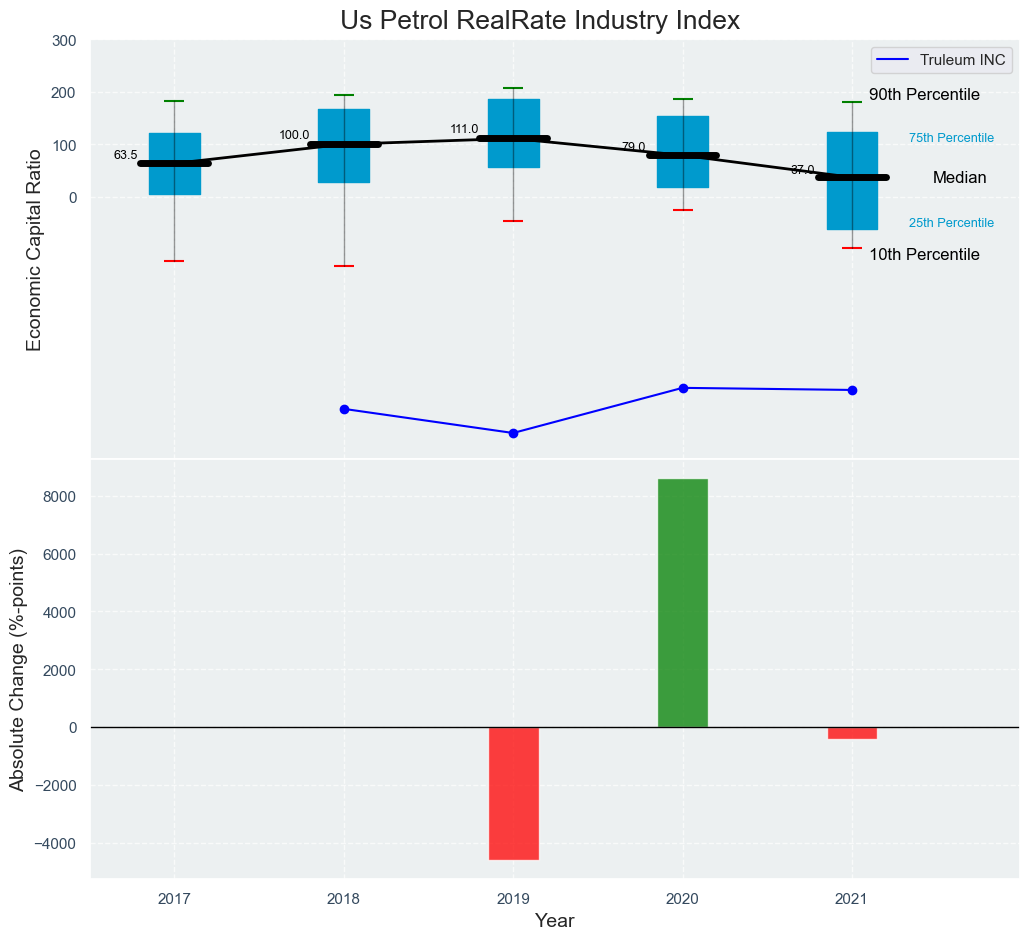Image resolution: width=1029 pixels, height=940 pixels.
Task: Click the large red 2019 change bar
Action: [513, 793]
